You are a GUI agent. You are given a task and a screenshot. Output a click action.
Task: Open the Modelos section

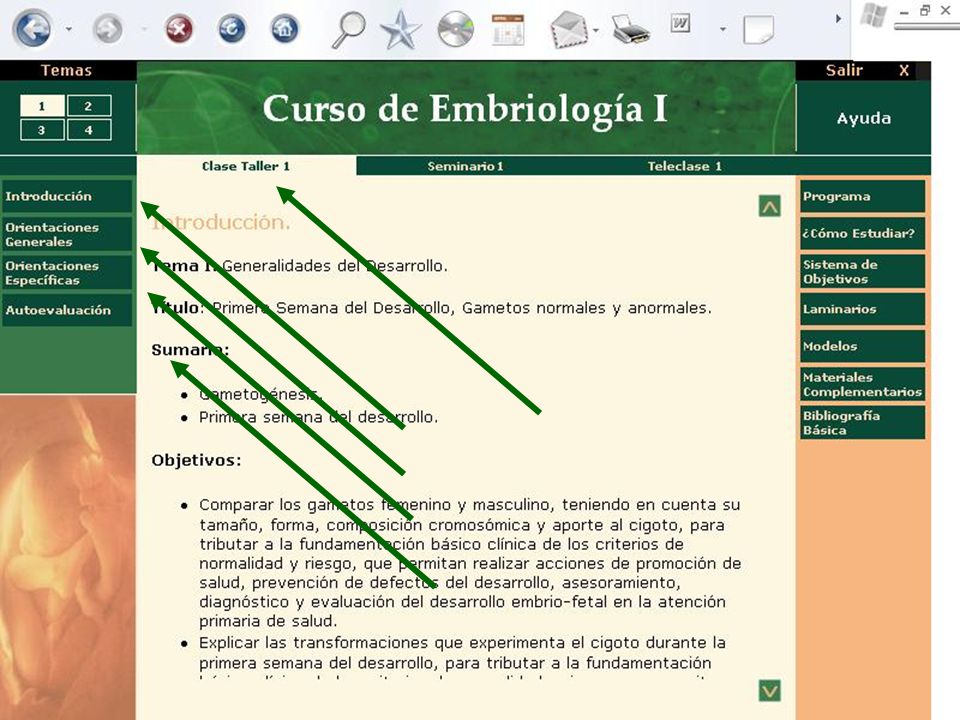[863, 346]
